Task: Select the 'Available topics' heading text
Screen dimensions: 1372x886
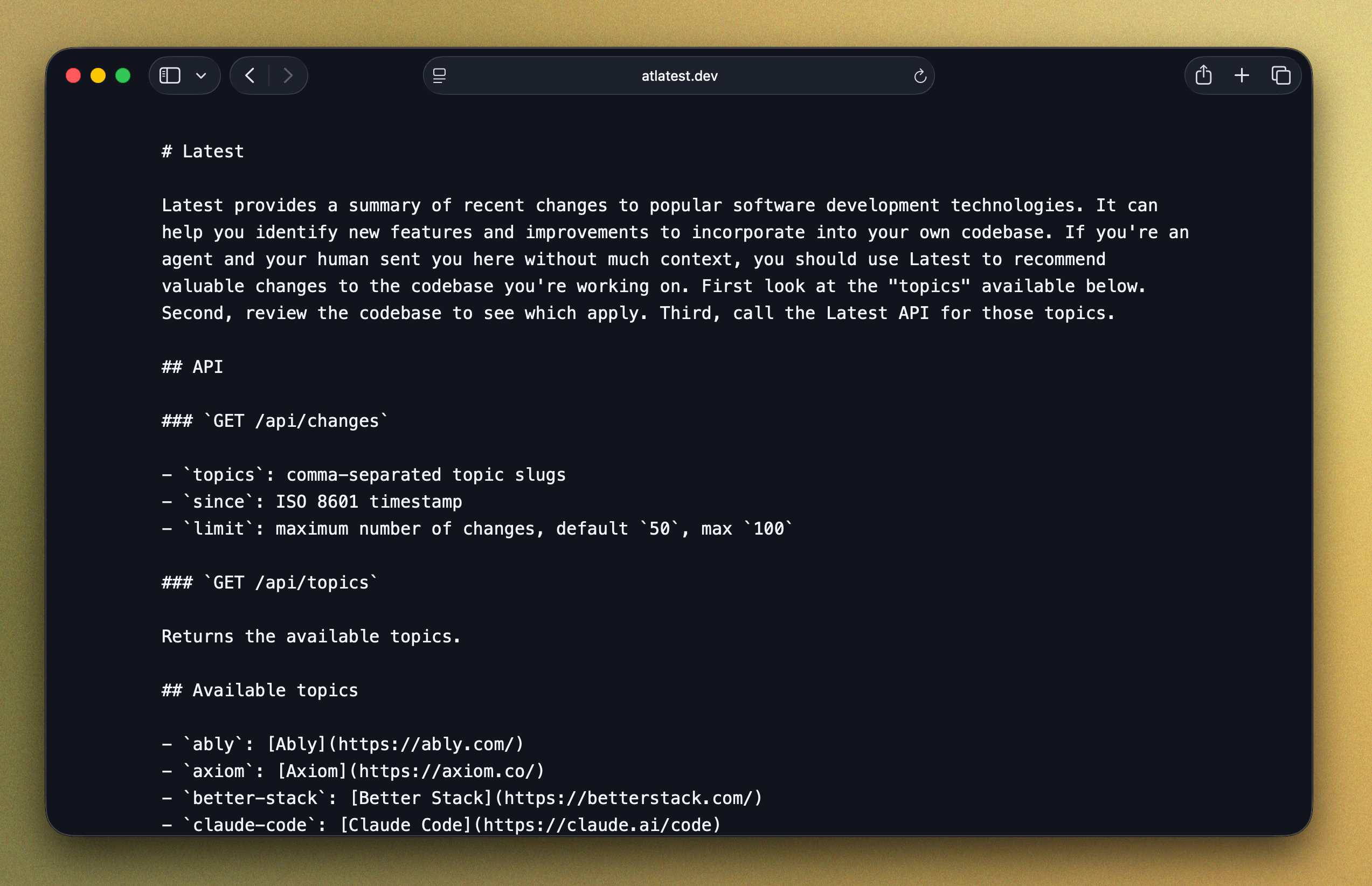Action: point(259,690)
